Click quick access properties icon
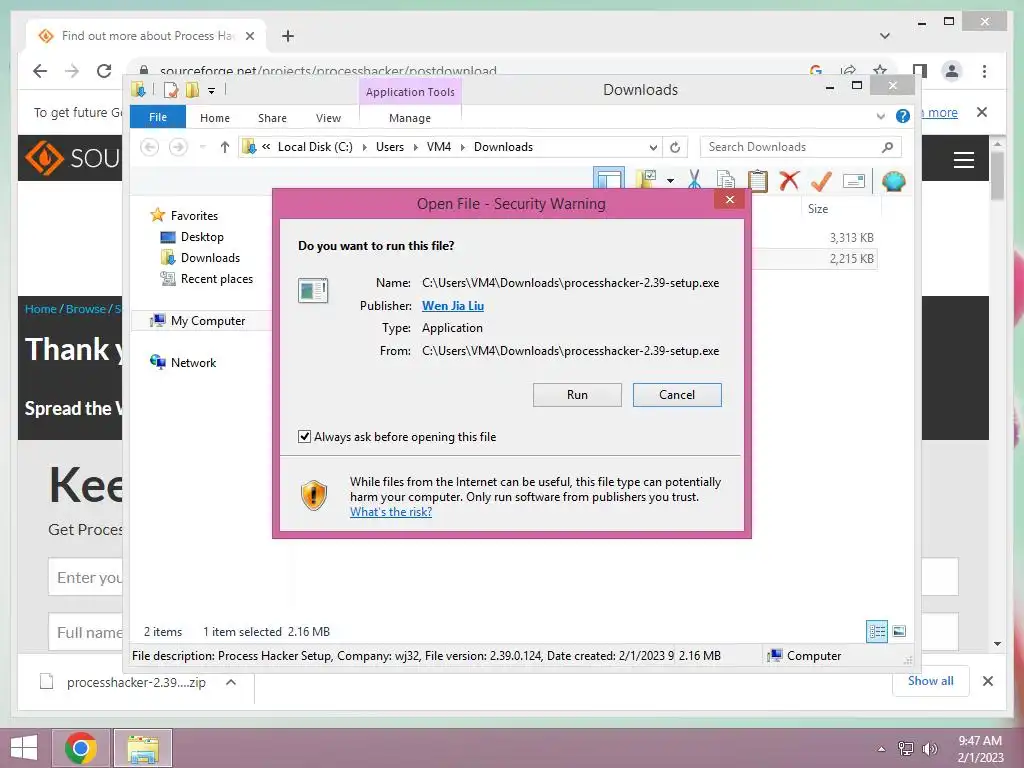Screen dimensions: 1024x768 point(170,89)
